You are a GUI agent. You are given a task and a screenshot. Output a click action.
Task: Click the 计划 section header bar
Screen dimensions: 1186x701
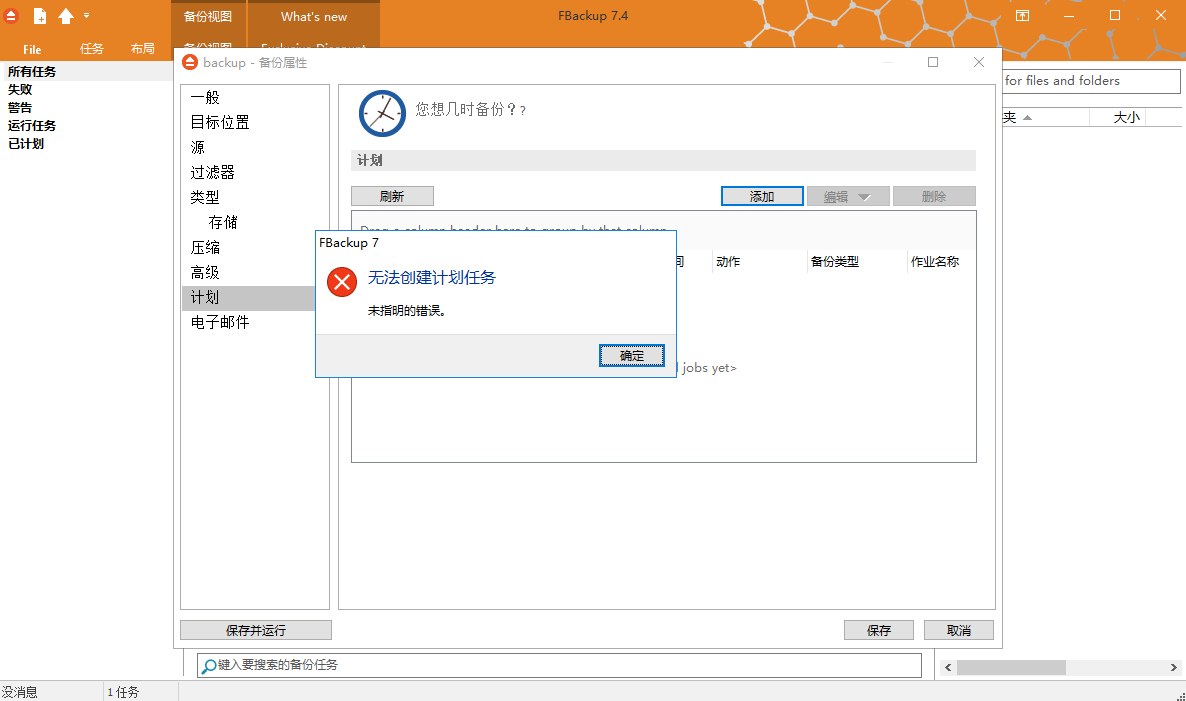(x=663, y=160)
